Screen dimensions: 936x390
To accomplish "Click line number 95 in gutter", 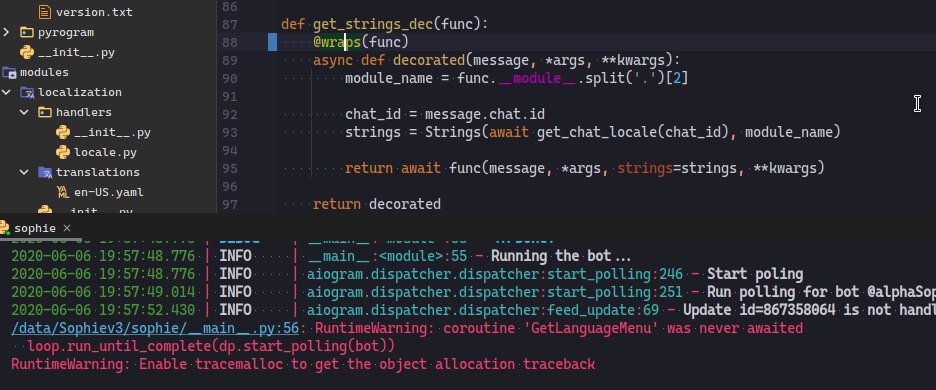I will (x=229, y=168).
